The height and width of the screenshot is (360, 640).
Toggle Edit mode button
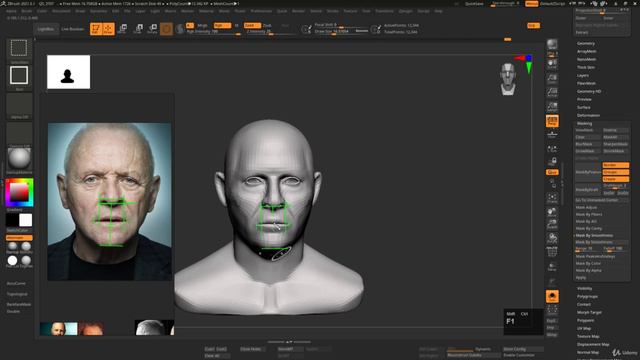coord(96,29)
